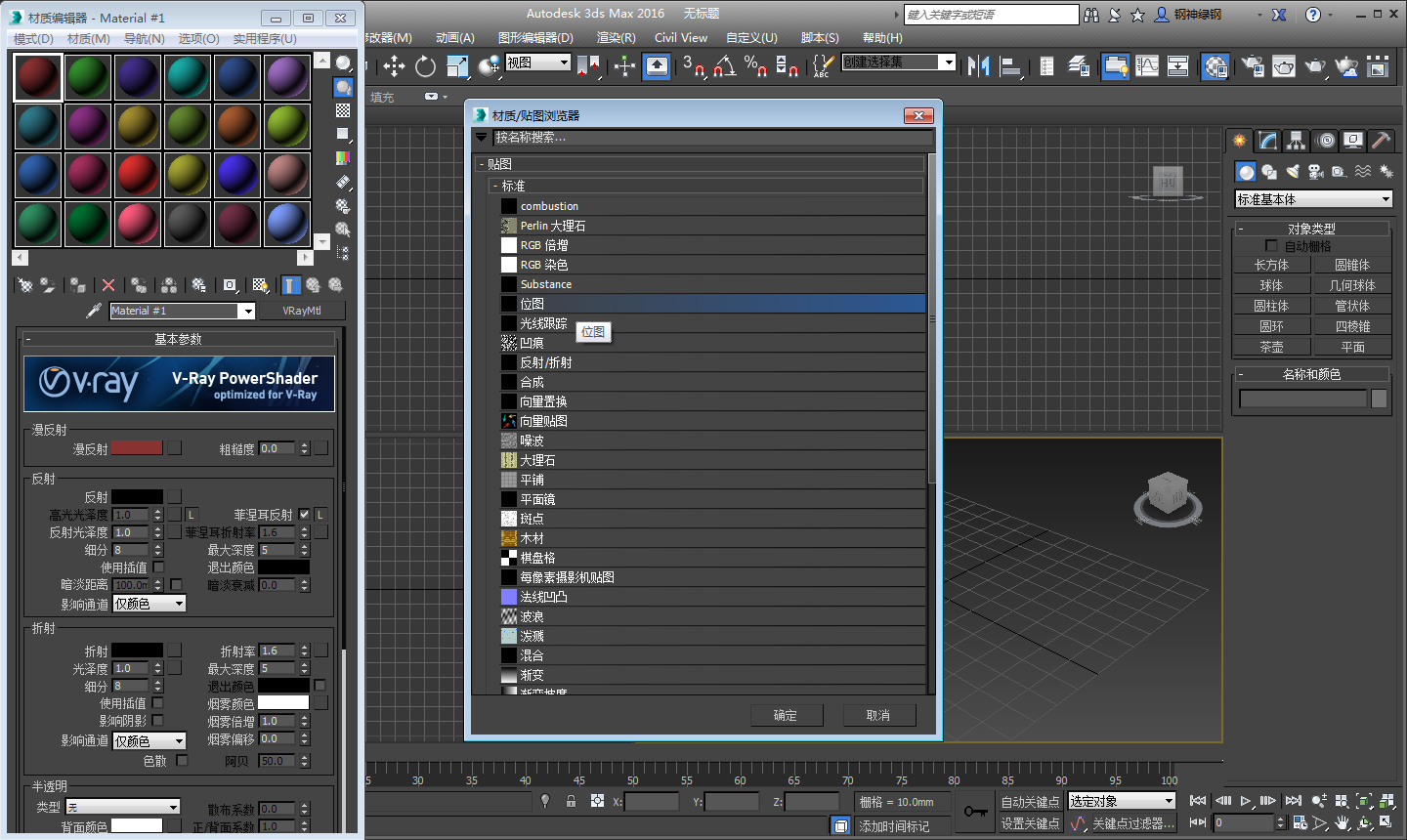Click the 漫反射 red color swatch
The width and height of the screenshot is (1407, 840).
[x=137, y=448]
